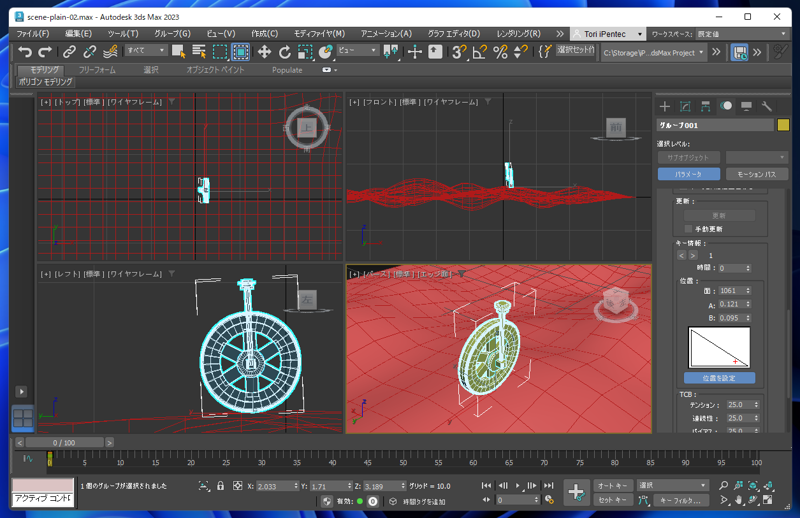Select the Rotate tool
800x518 pixels.
[285, 52]
